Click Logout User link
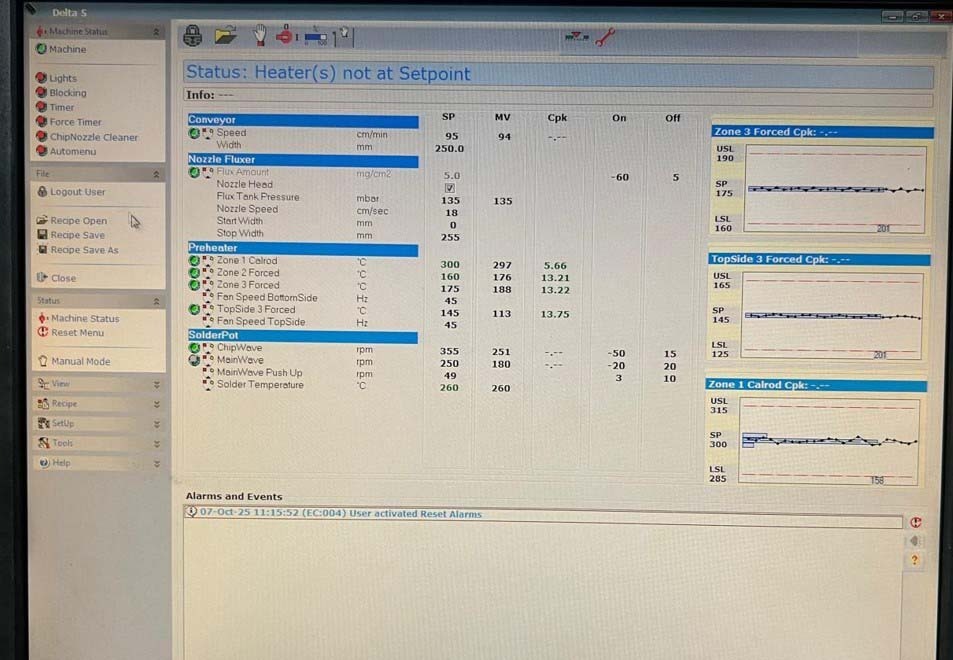This screenshot has width=953, height=660. [x=77, y=192]
